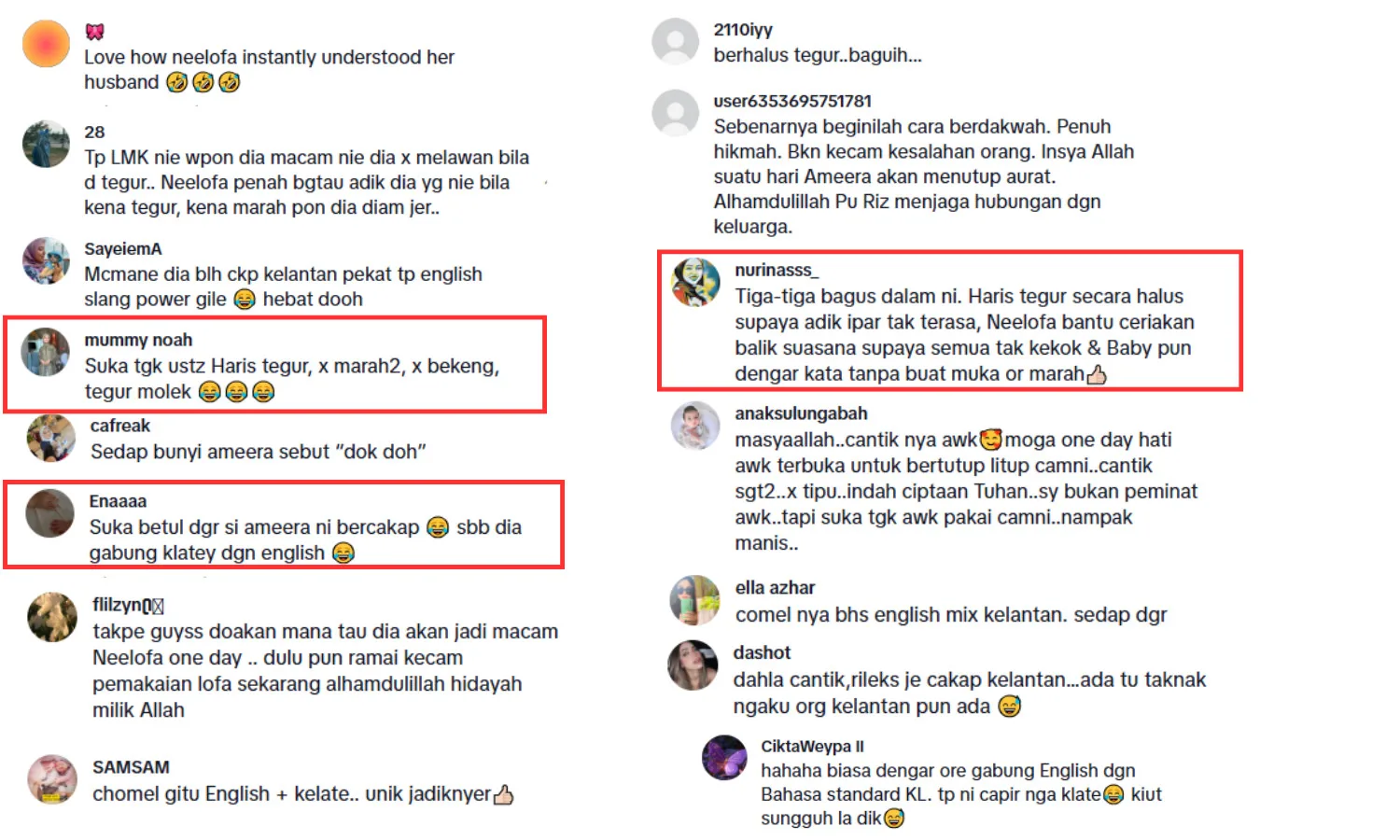Select Enaaaa's comment about ameera bercakap
This screenshot has width=1400, height=840.
[x=305, y=539]
